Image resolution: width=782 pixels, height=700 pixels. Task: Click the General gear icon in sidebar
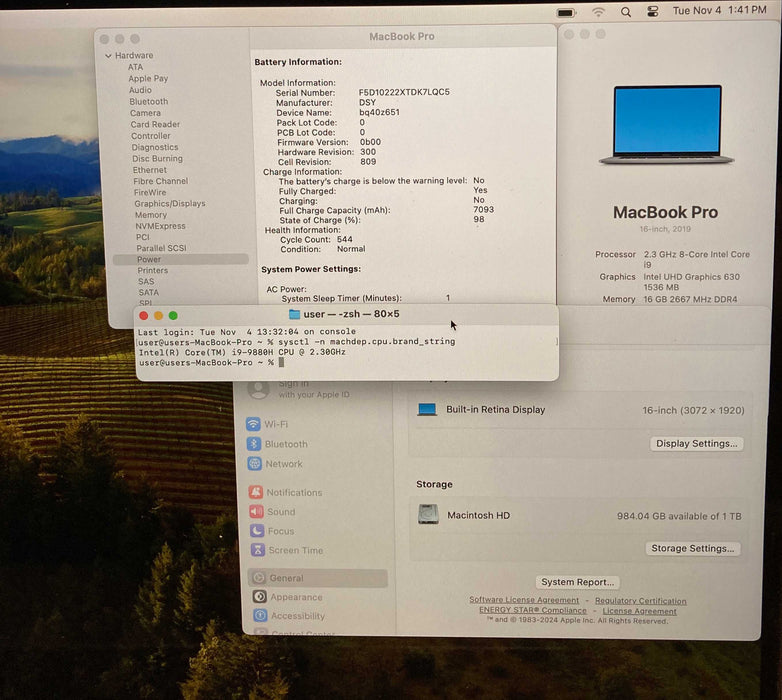click(259, 578)
